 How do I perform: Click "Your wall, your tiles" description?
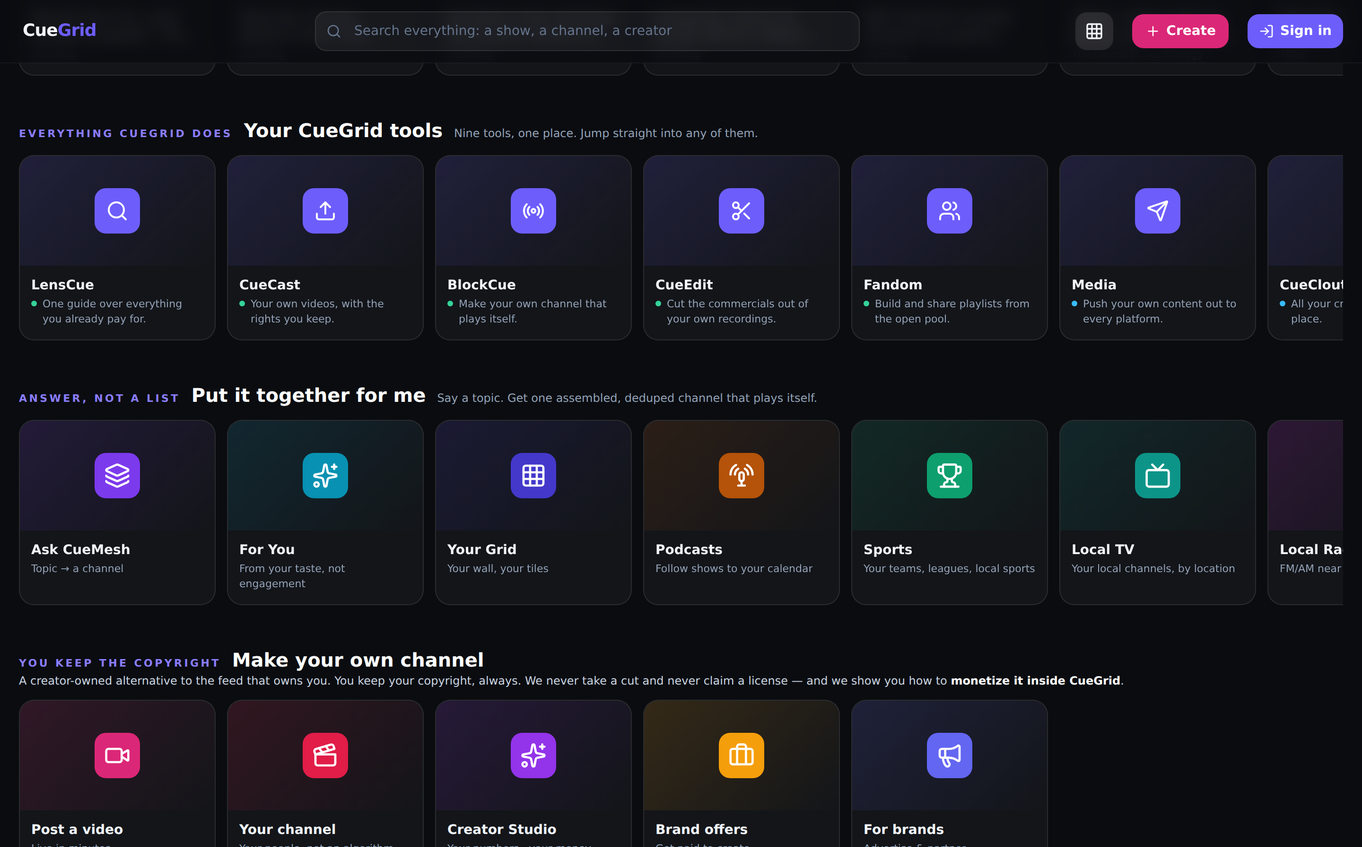coord(497,569)
